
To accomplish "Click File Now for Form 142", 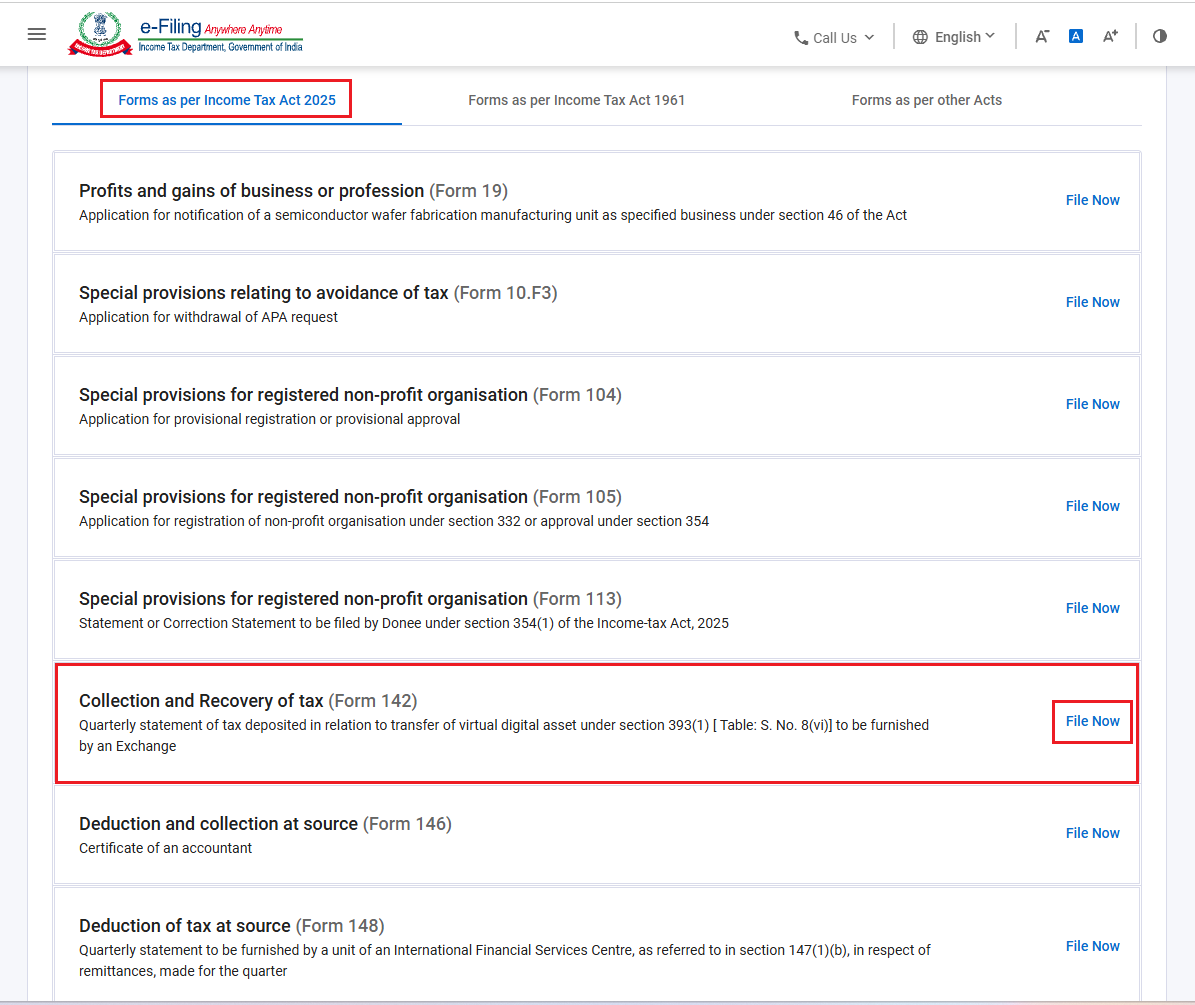I will point(1092,721).
